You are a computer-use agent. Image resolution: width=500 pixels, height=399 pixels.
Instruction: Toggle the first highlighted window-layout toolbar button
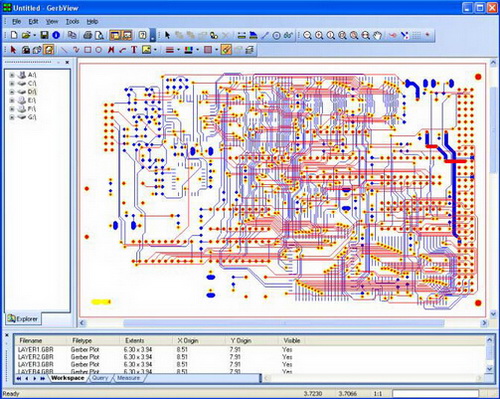pos(115,35)
